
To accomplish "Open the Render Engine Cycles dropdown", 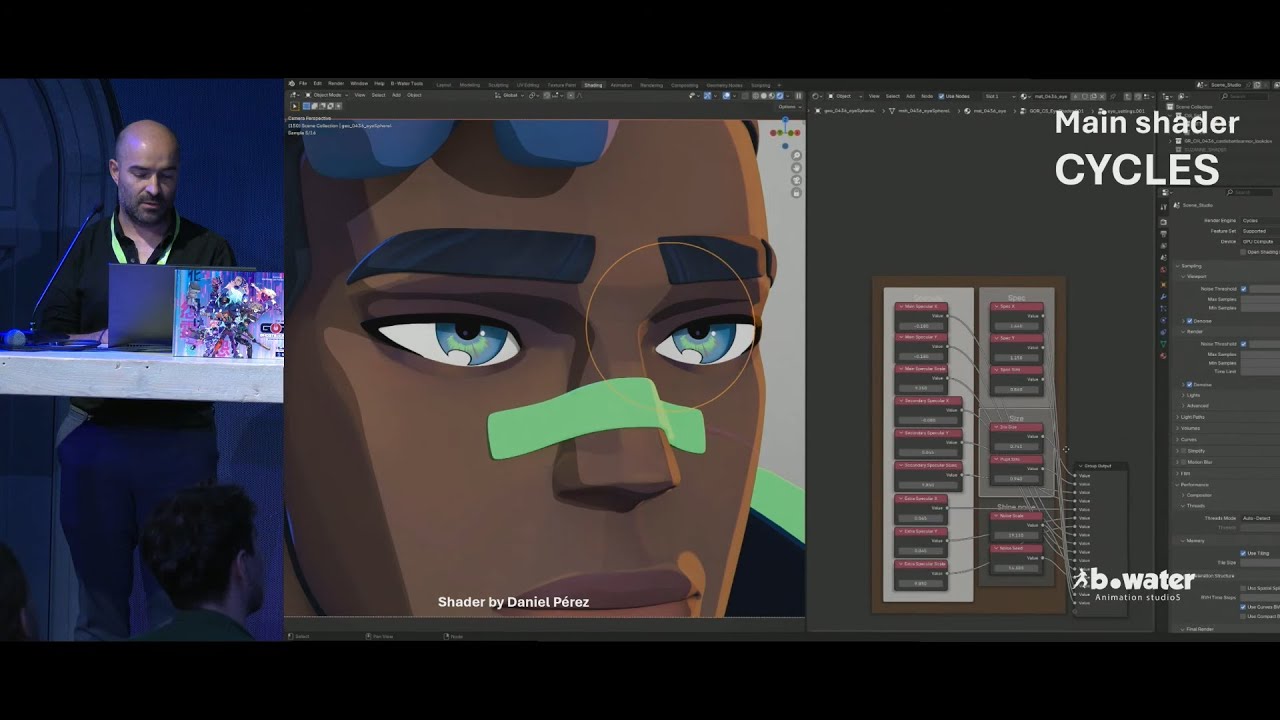I will 1260,220.
